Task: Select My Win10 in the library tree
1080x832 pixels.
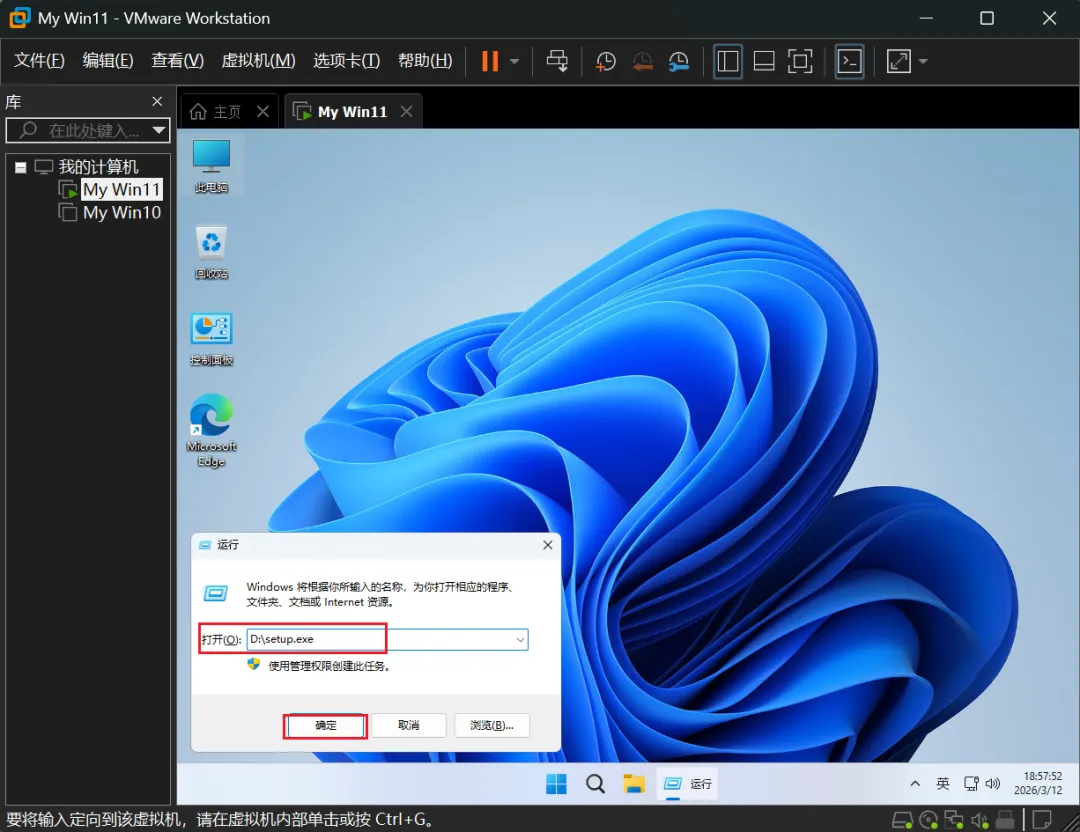Action: (x=122, y=212)
